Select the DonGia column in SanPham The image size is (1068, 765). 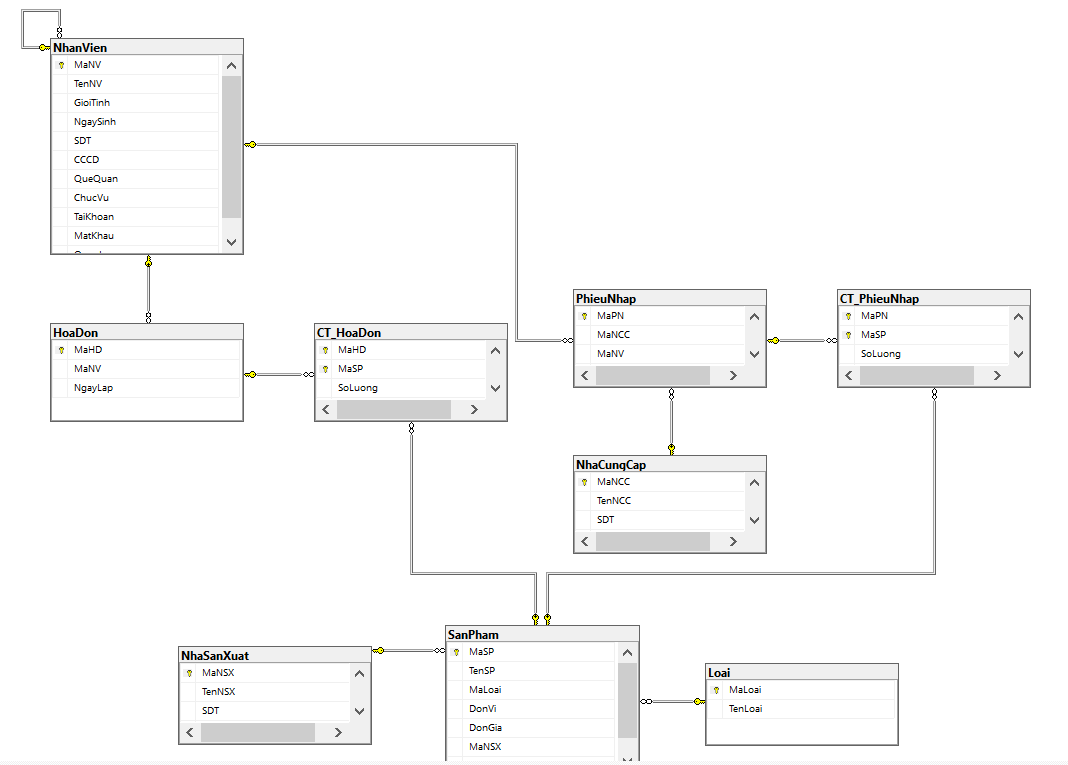pyautogui.click(x=532, y=728)
